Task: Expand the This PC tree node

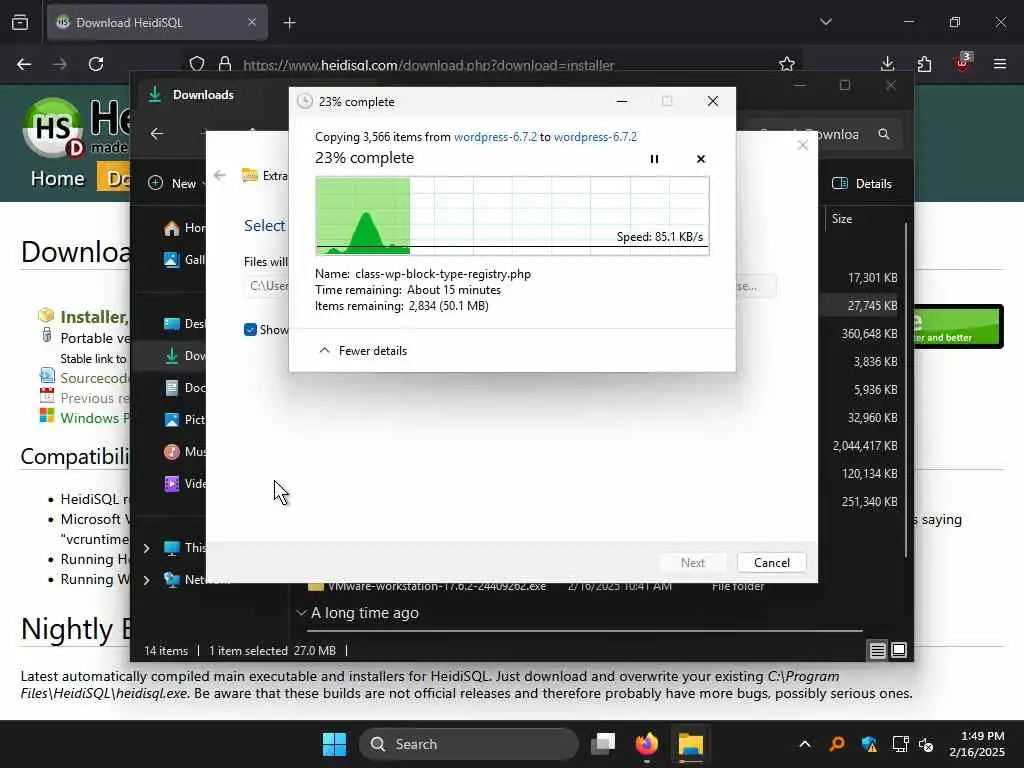Action: click(x=147, y=548)
